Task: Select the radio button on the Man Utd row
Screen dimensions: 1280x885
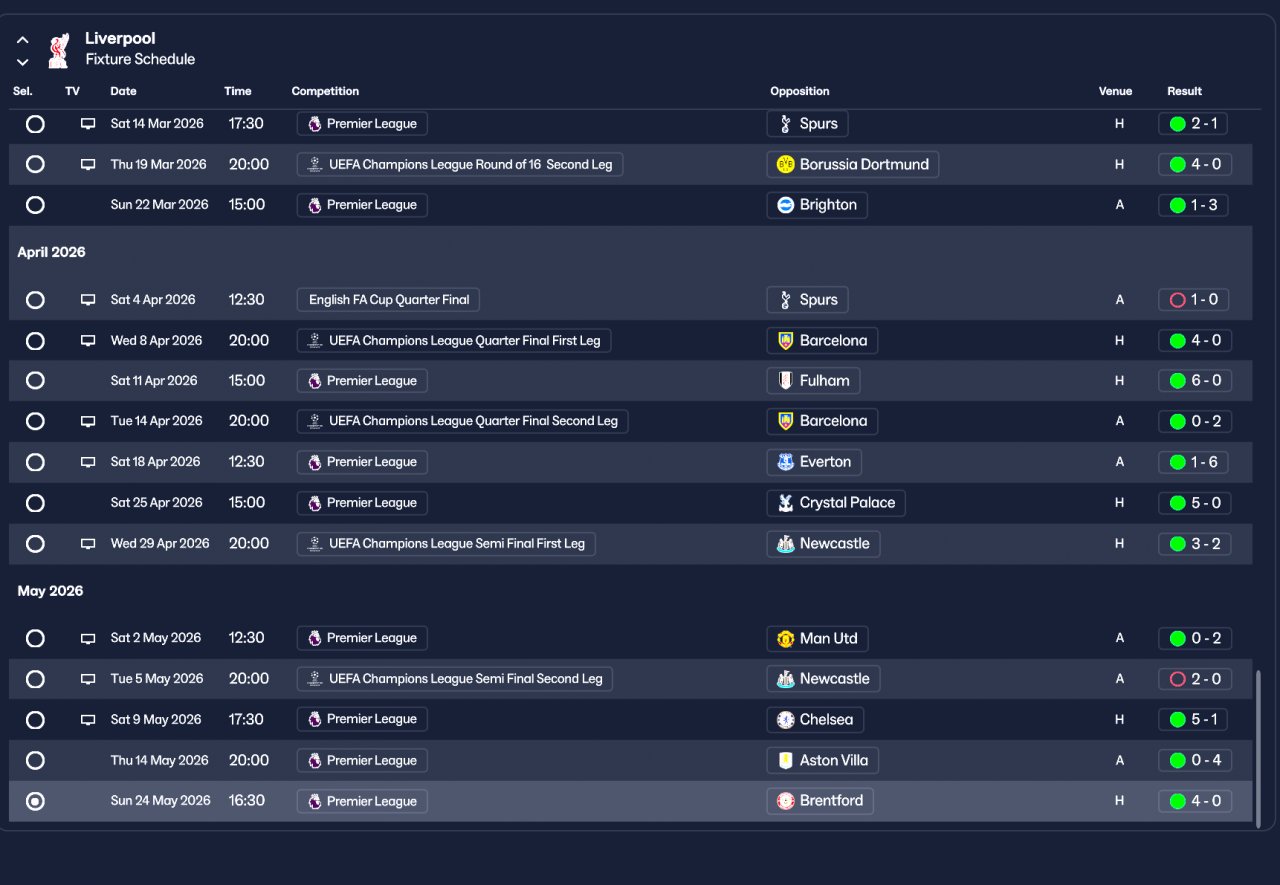Action: [x=35, y=638]
